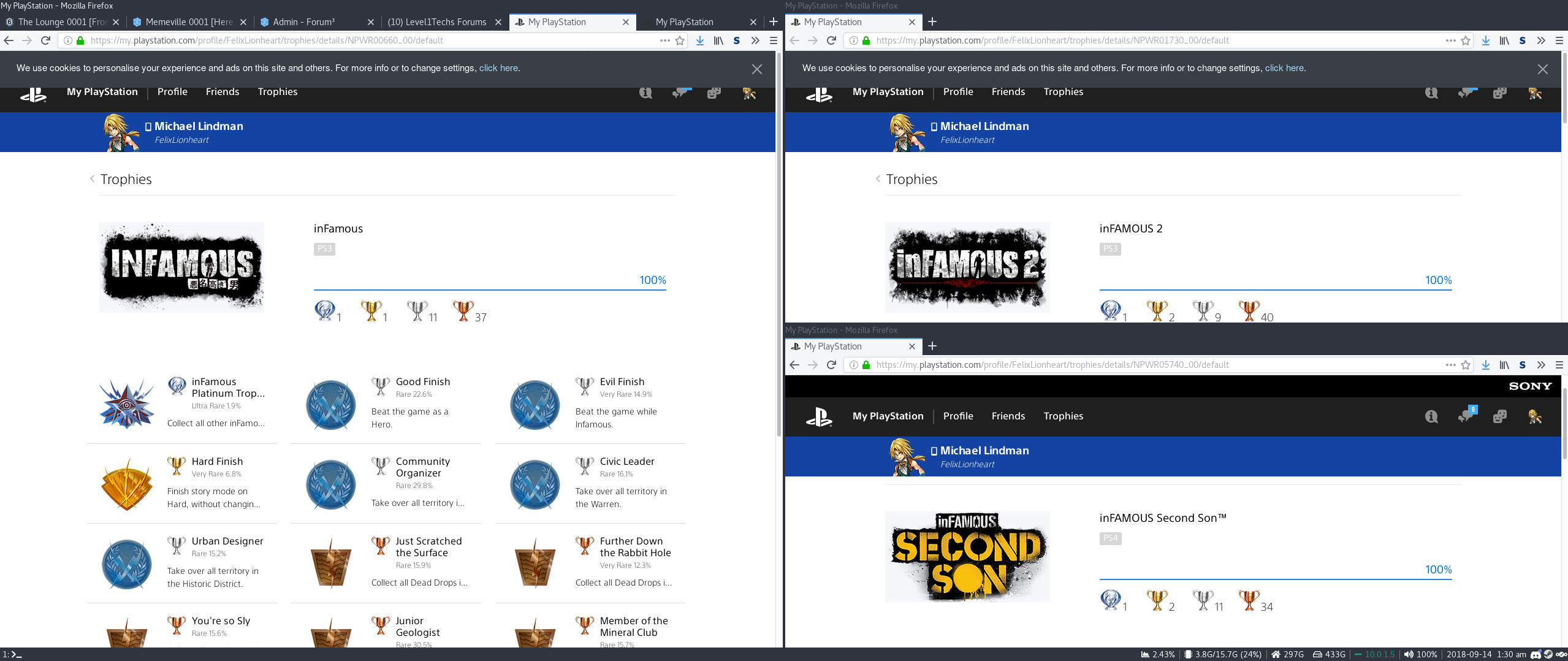Open Friends menu in left window
The height and width of the screenshot is (661, 1568).
click(223, 91)
